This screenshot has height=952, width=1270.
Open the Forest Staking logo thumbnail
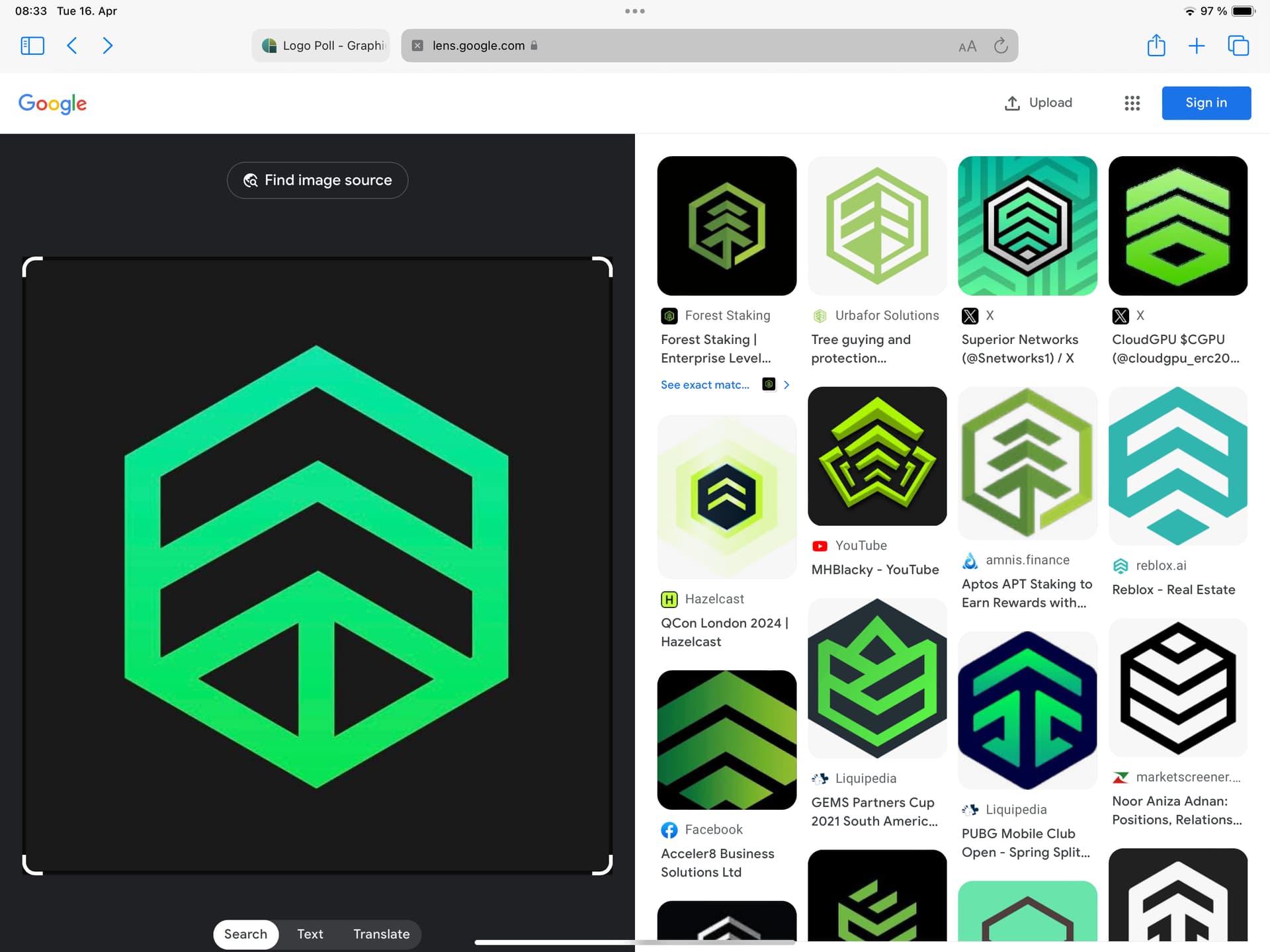tap(726, 226)
